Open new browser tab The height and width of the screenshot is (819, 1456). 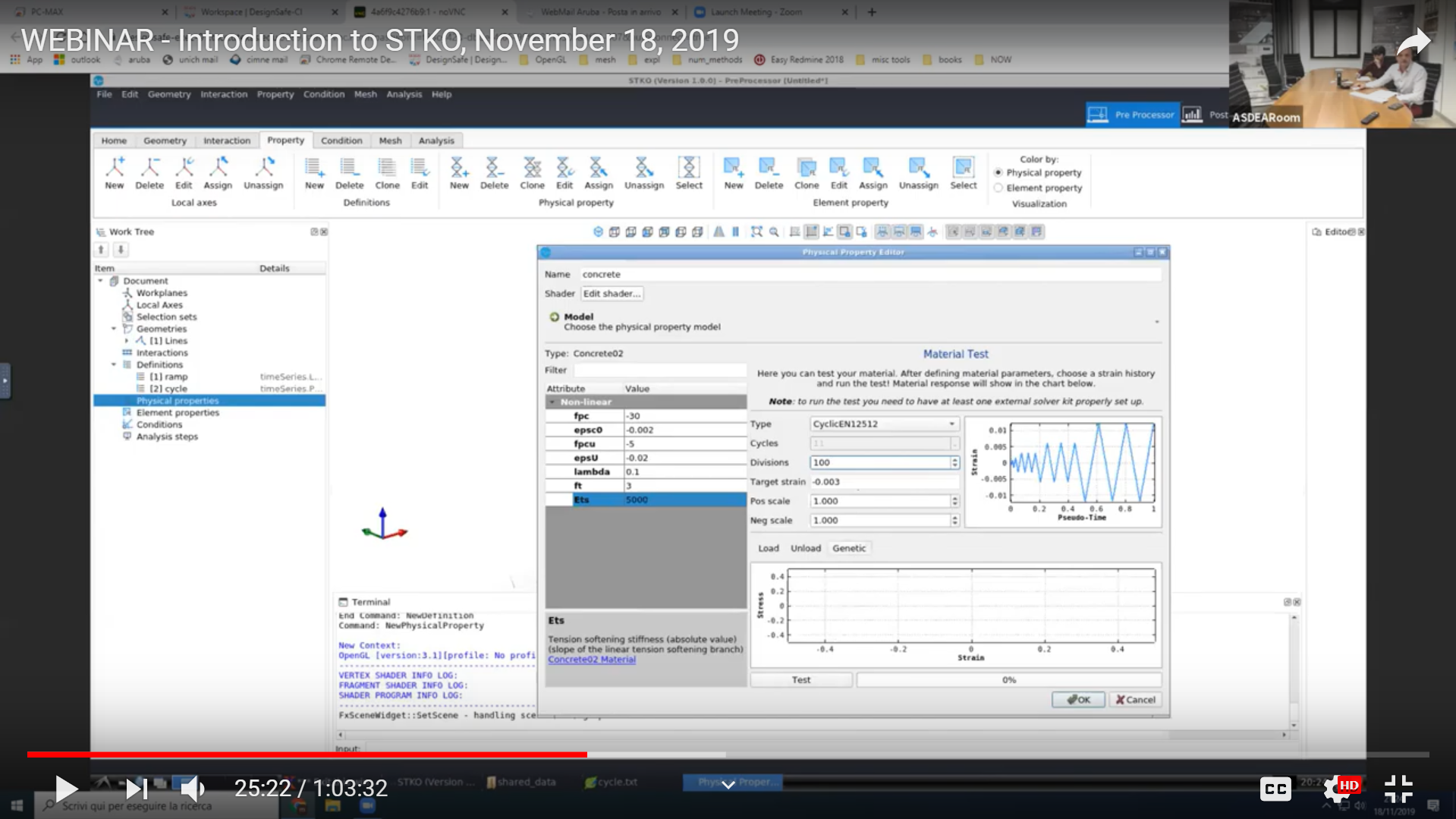coord(872,12)
